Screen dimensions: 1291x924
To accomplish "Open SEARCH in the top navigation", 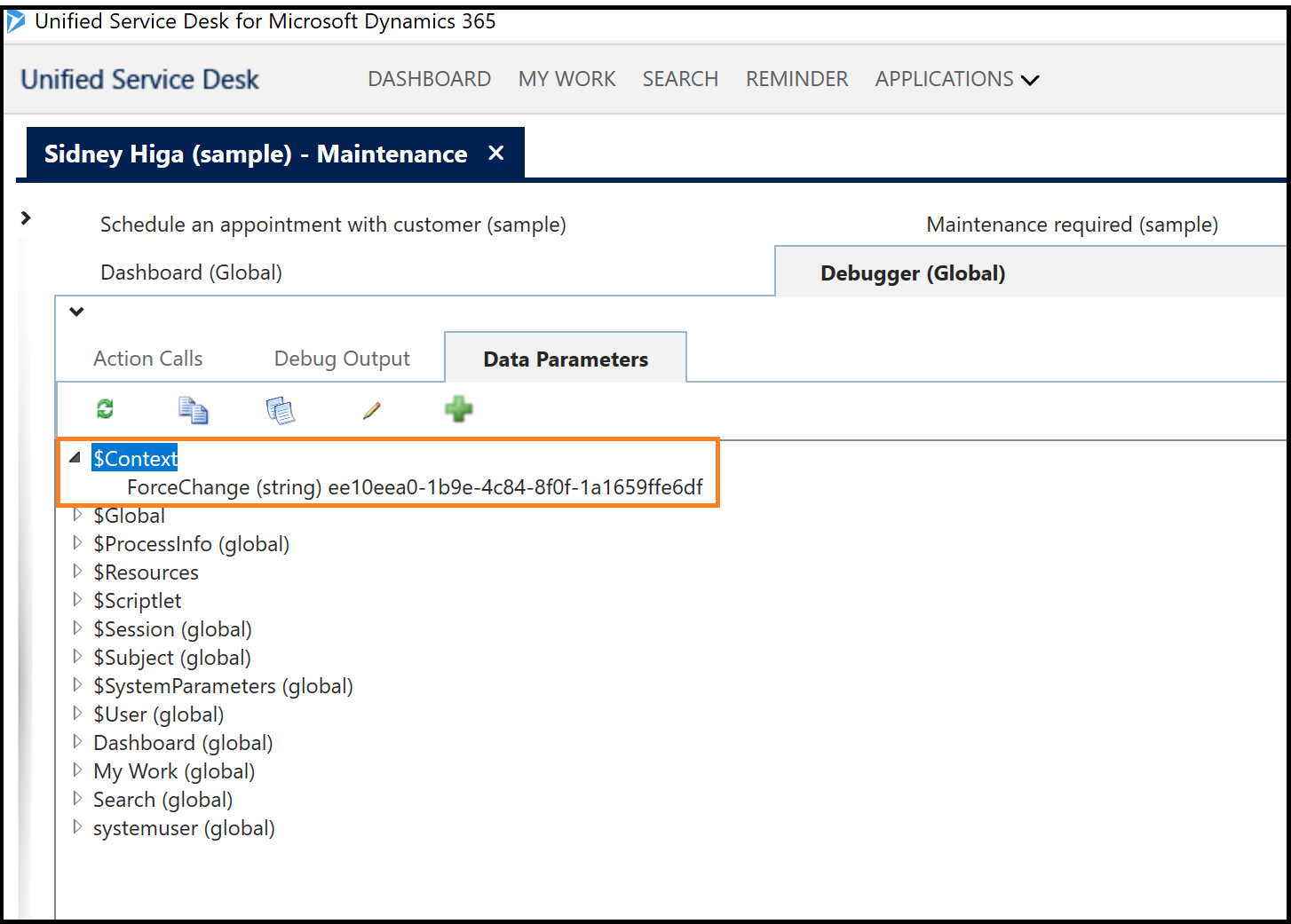I will point(680,79).
